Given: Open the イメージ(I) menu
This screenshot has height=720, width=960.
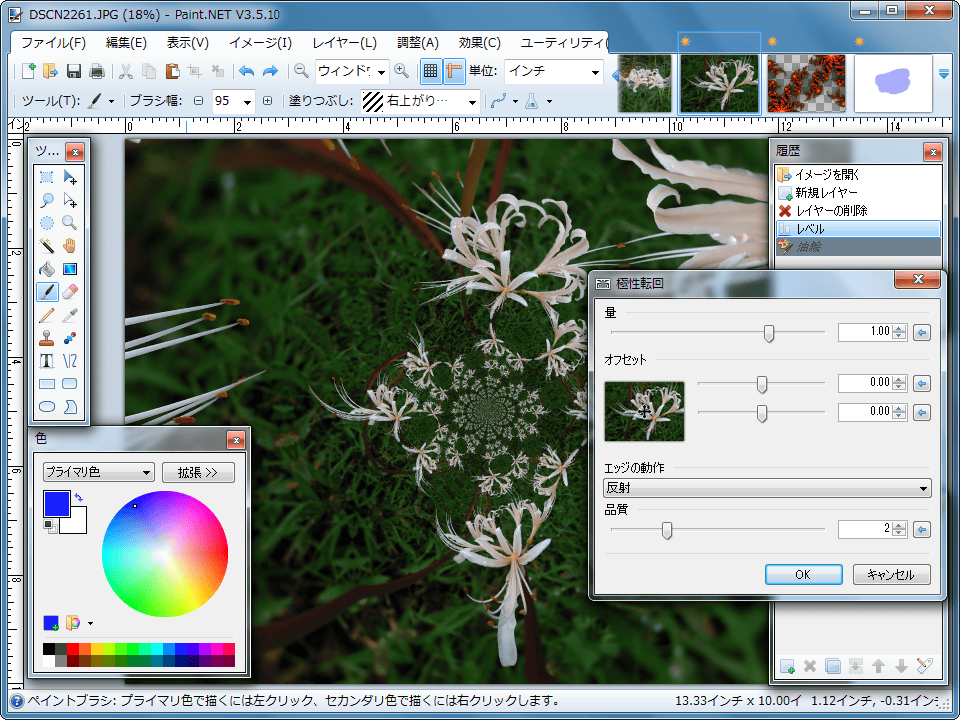Looking at the screenshot, I should point(260,43).
